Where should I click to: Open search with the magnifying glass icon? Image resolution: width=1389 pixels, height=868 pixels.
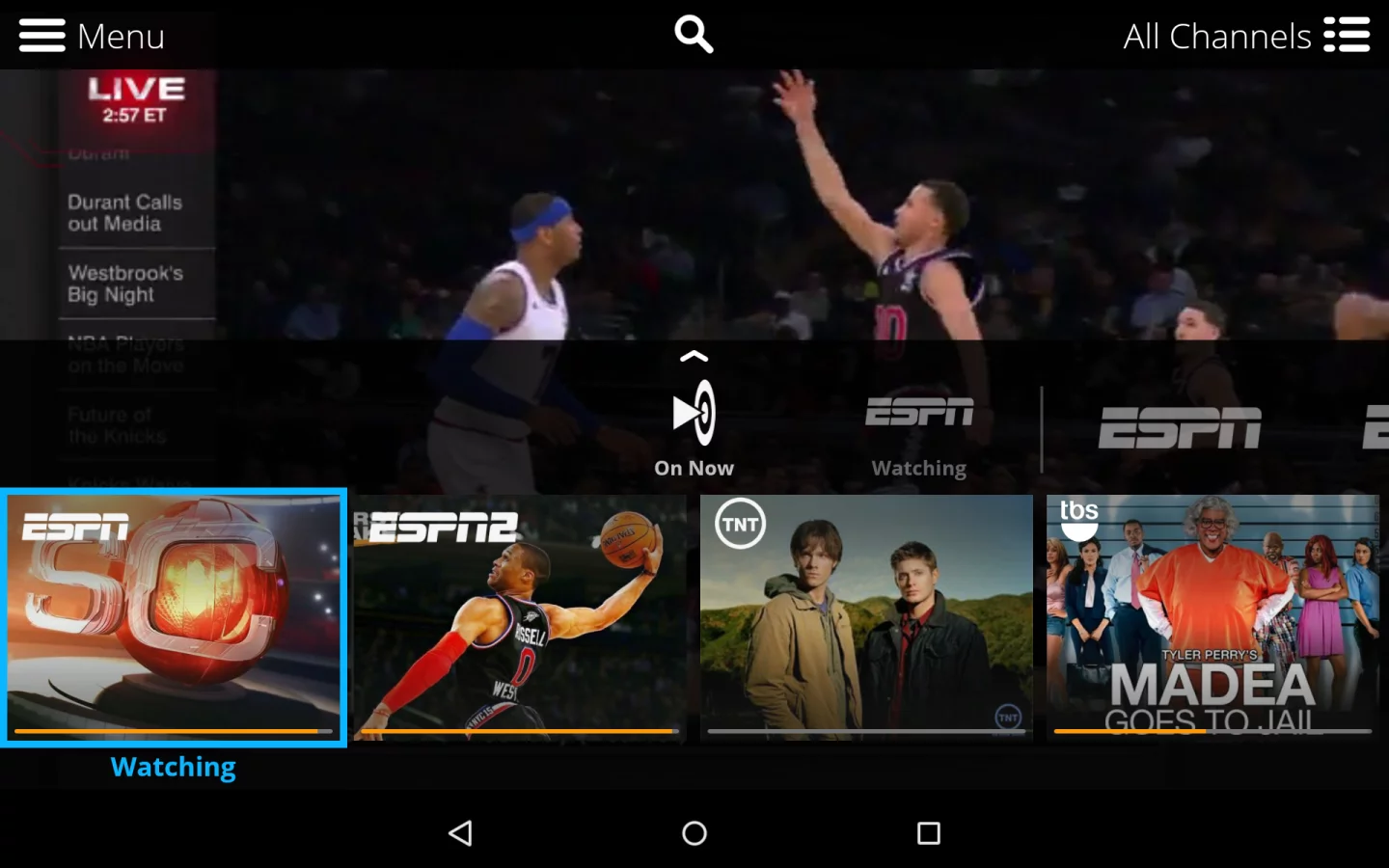pos(694,34)
